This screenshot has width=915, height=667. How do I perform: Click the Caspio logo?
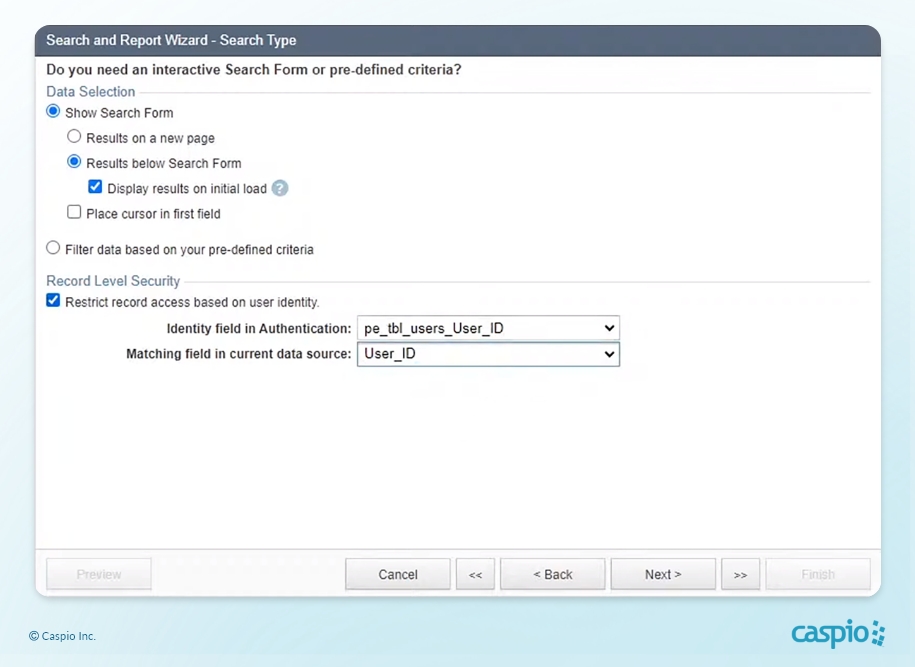[x=837, y=634]
